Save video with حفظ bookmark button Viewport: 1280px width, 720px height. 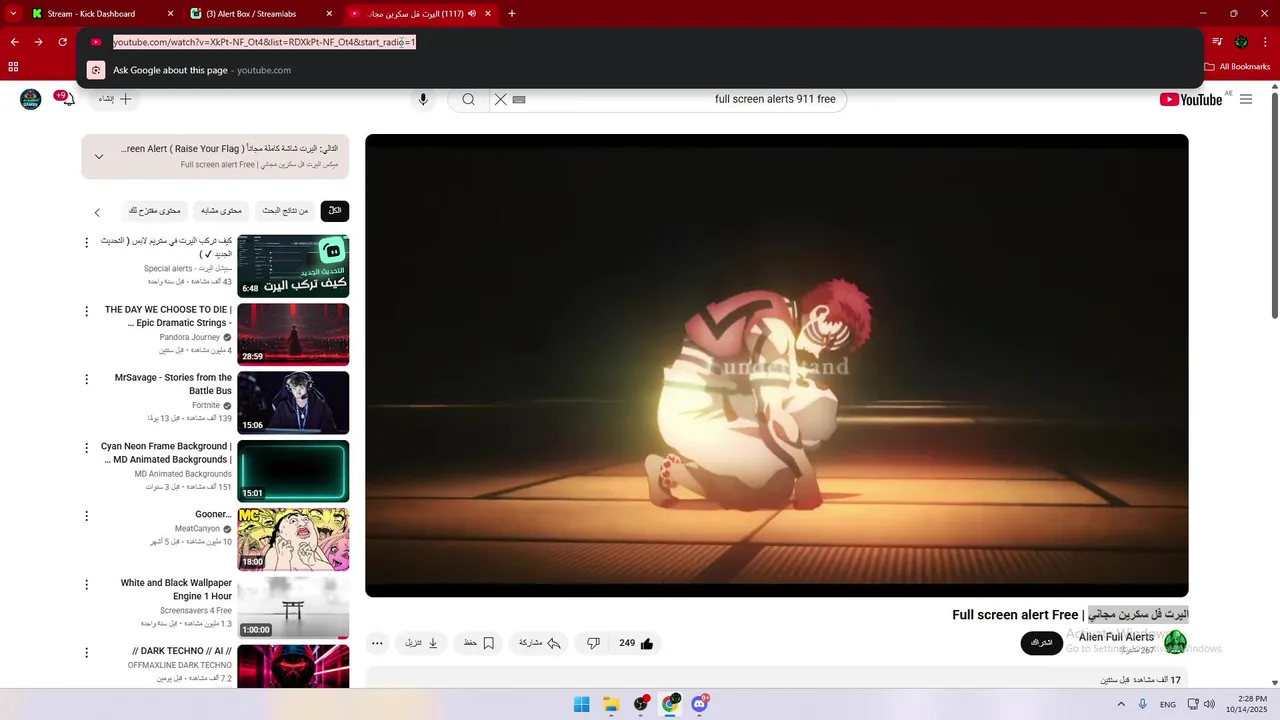click(479, 643)
